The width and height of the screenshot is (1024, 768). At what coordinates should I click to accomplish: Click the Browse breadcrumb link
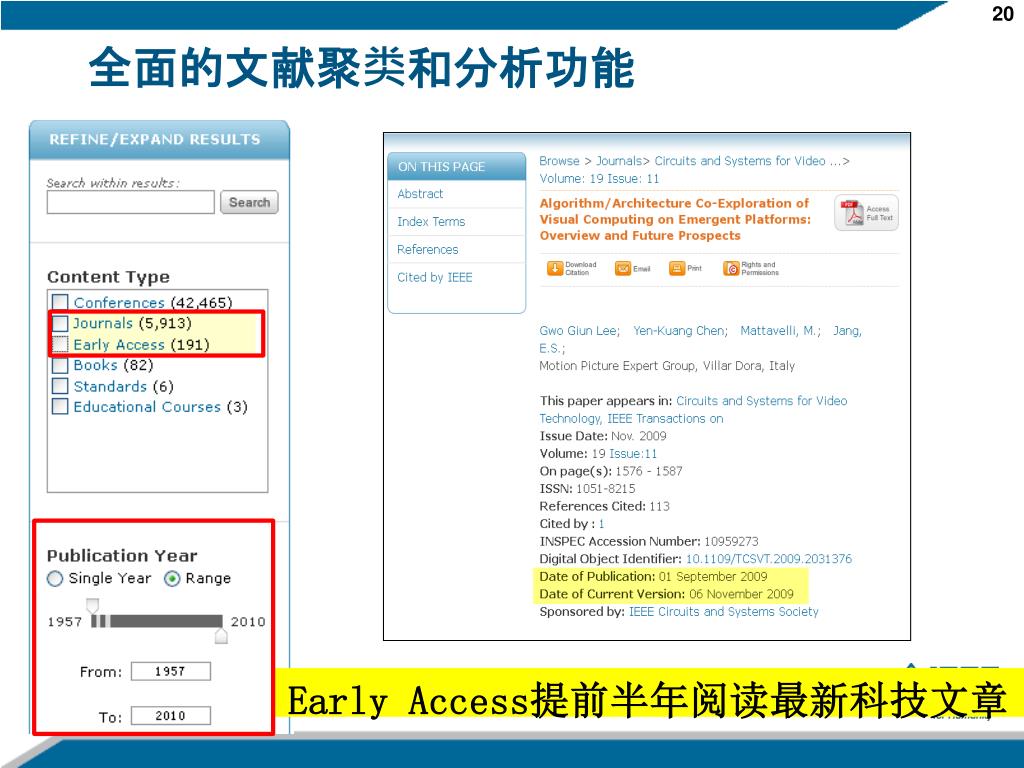click(x=559, y=161)
